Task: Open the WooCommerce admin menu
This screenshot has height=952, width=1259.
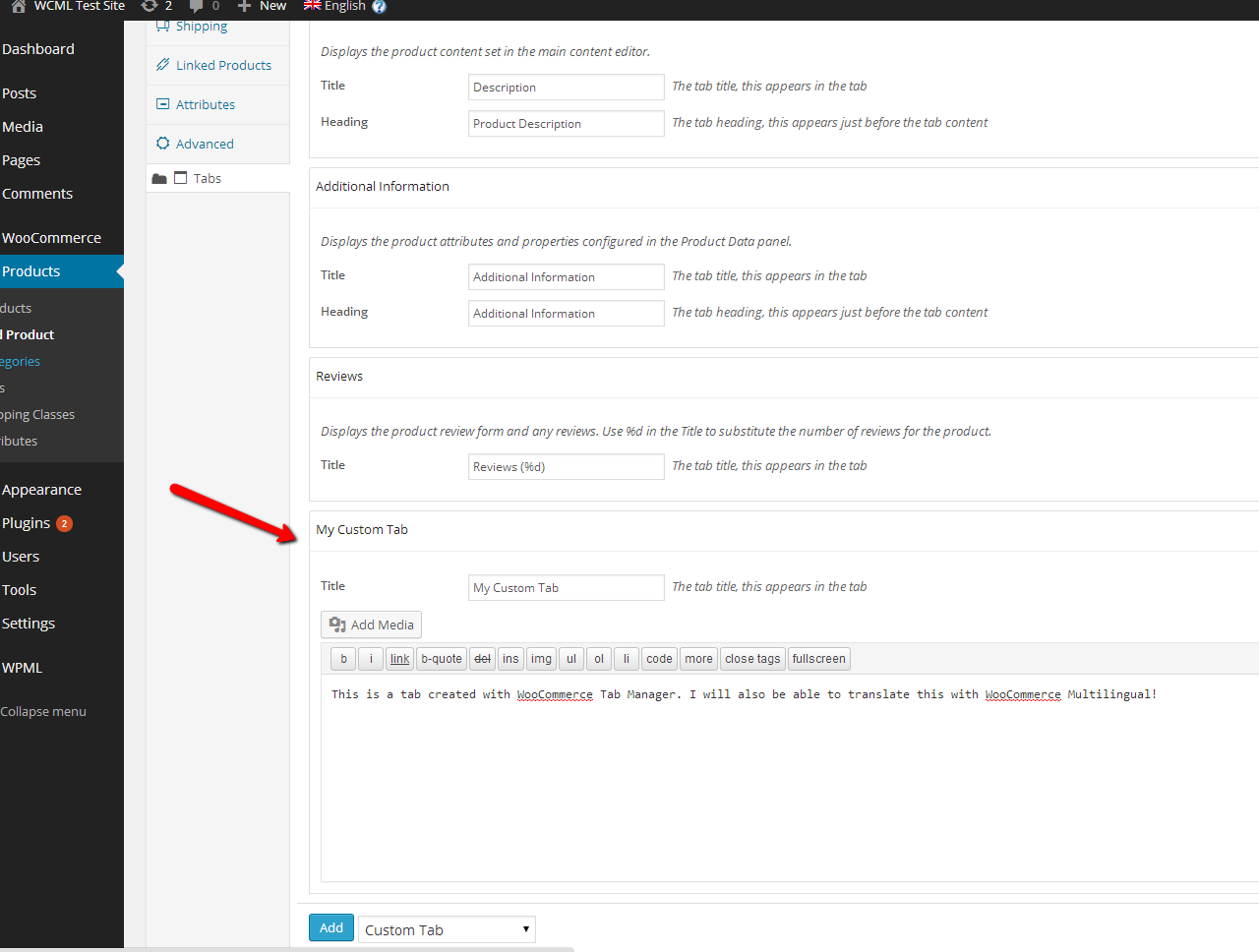Action: click(51, 238)
